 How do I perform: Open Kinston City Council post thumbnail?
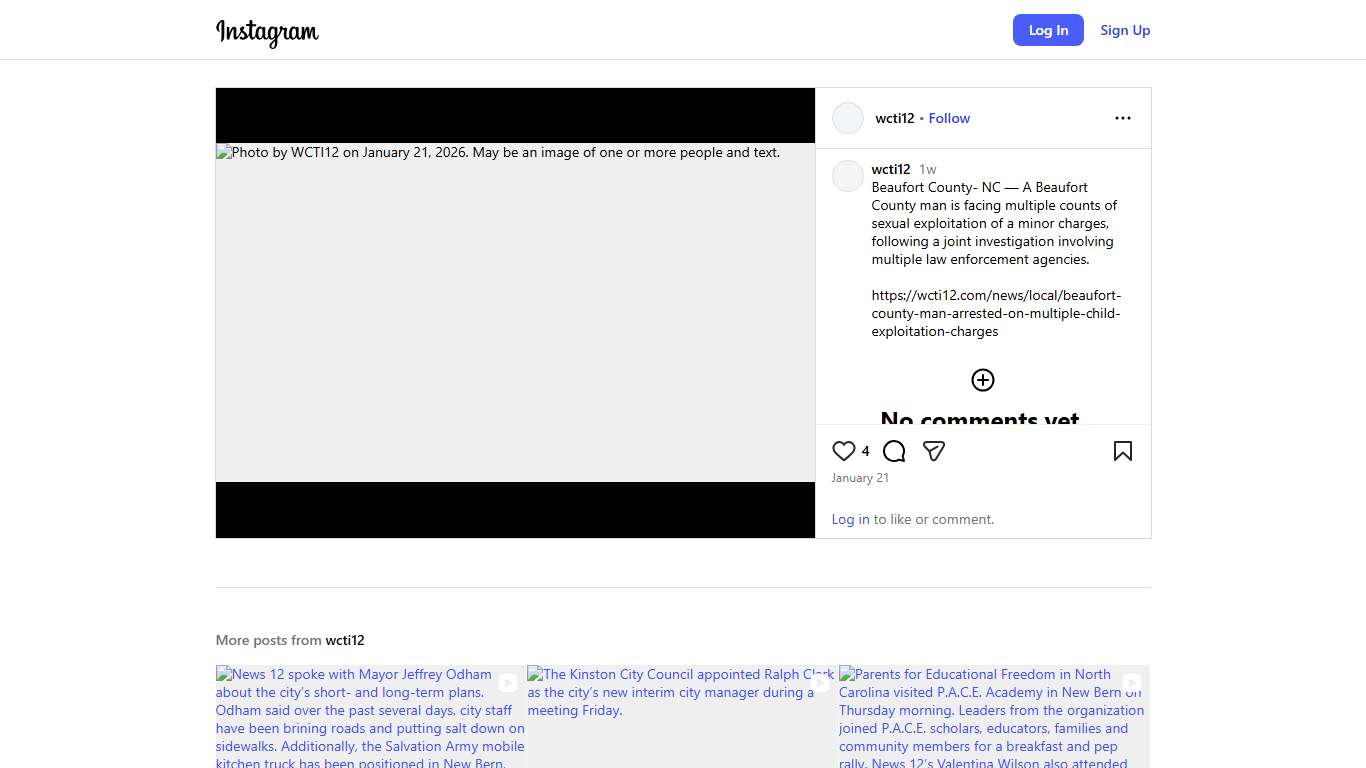[x=681, y=716]
